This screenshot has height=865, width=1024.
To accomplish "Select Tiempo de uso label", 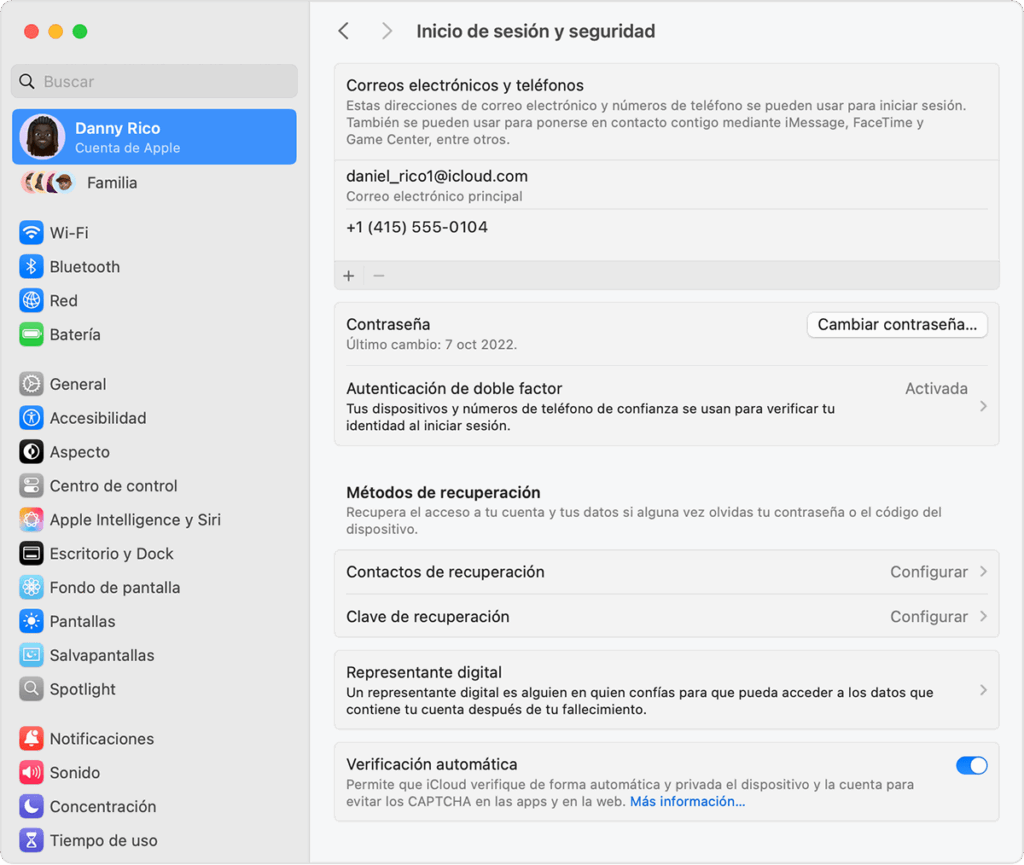I will (103, 841).
